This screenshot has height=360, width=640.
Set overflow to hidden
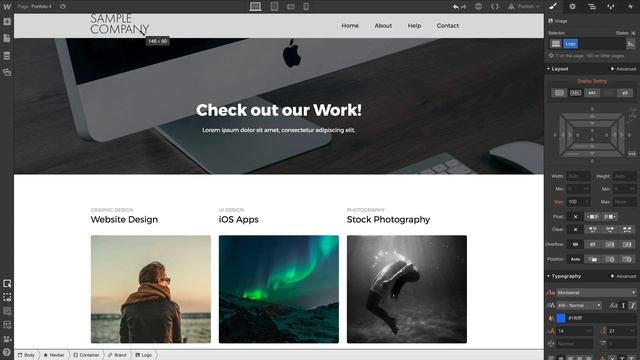click(593, 244)
